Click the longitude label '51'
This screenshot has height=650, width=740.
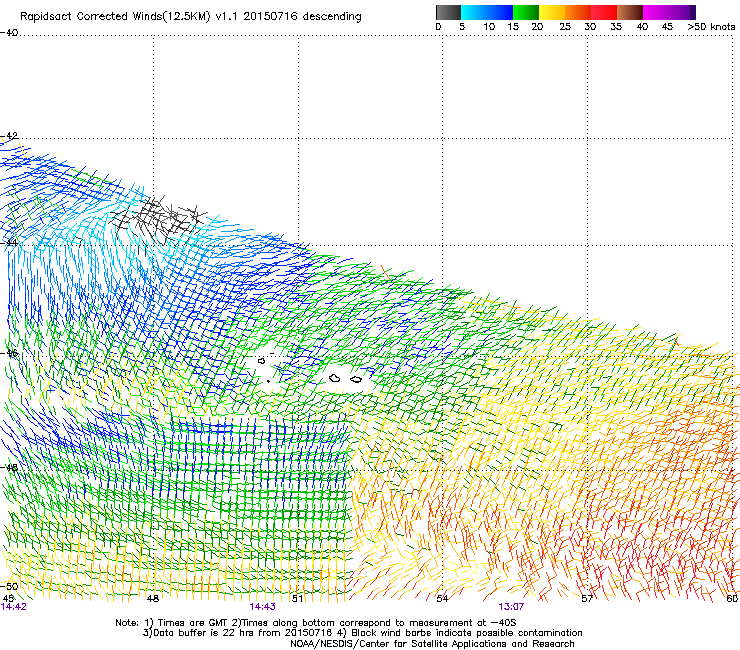click(x=297, y=599)
